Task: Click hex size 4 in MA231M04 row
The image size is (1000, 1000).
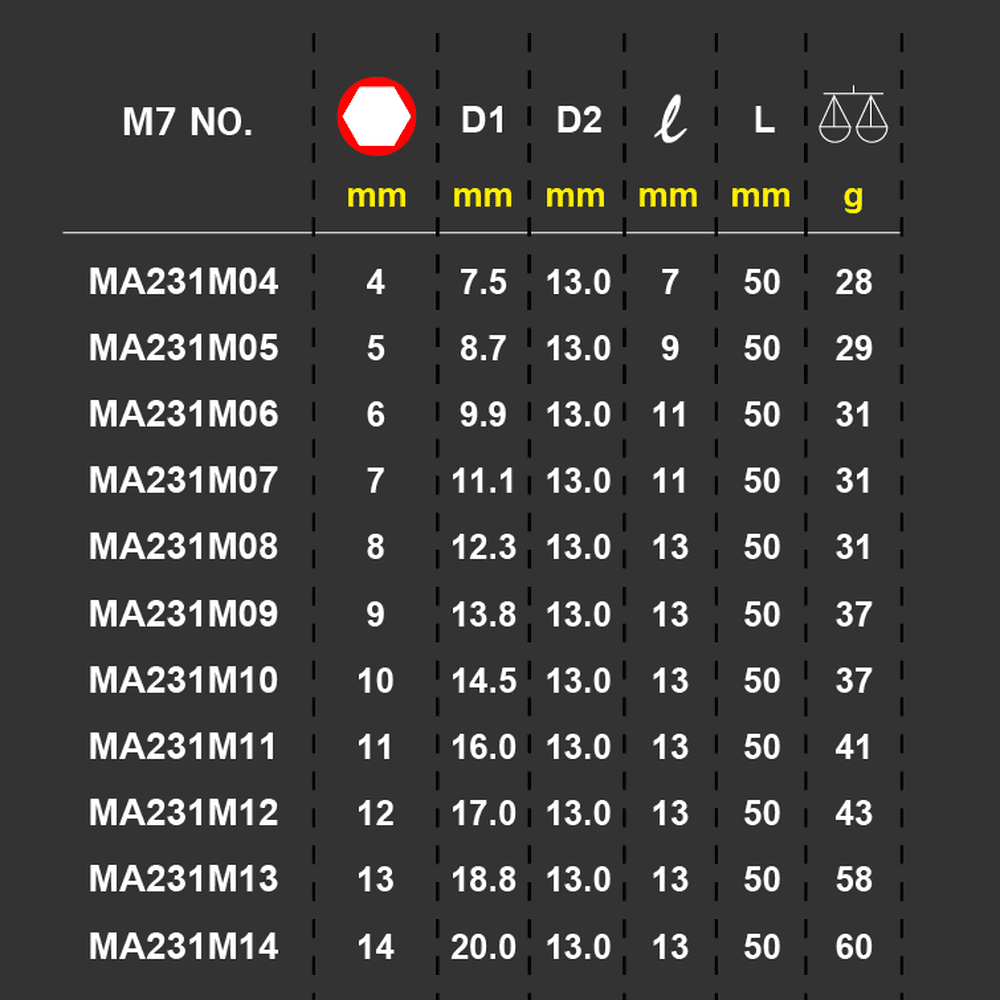Action: 376,282
